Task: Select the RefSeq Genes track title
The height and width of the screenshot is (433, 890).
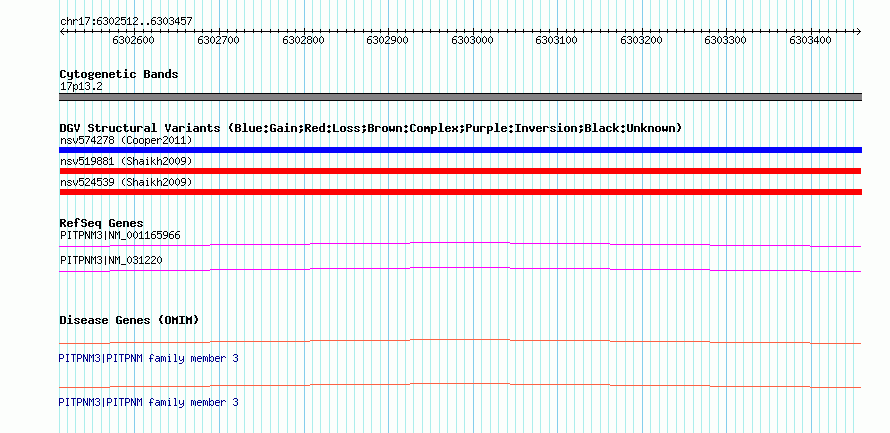Action: (102, 223)
